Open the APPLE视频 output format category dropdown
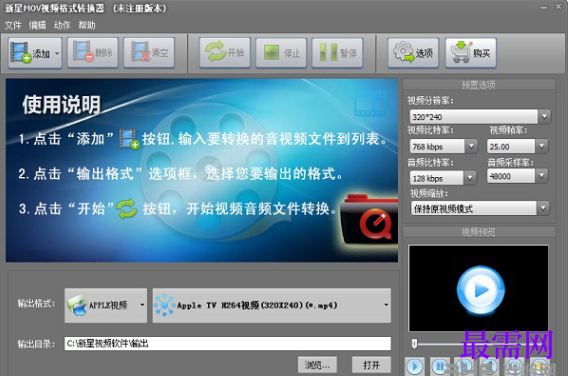This screenshot has height=376, width=572. coord(106,305)
